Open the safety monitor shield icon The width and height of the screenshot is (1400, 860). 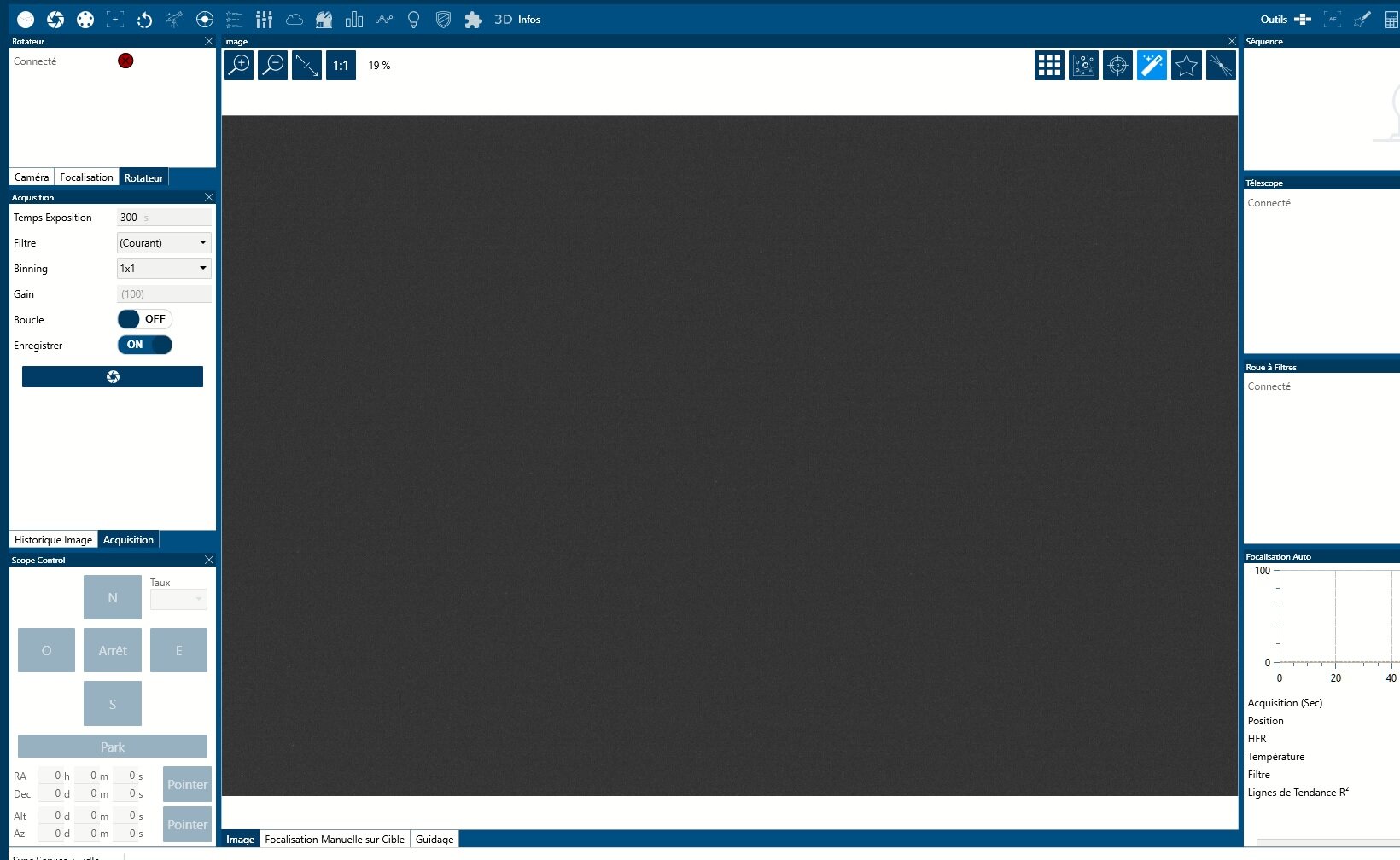[443, 19]
